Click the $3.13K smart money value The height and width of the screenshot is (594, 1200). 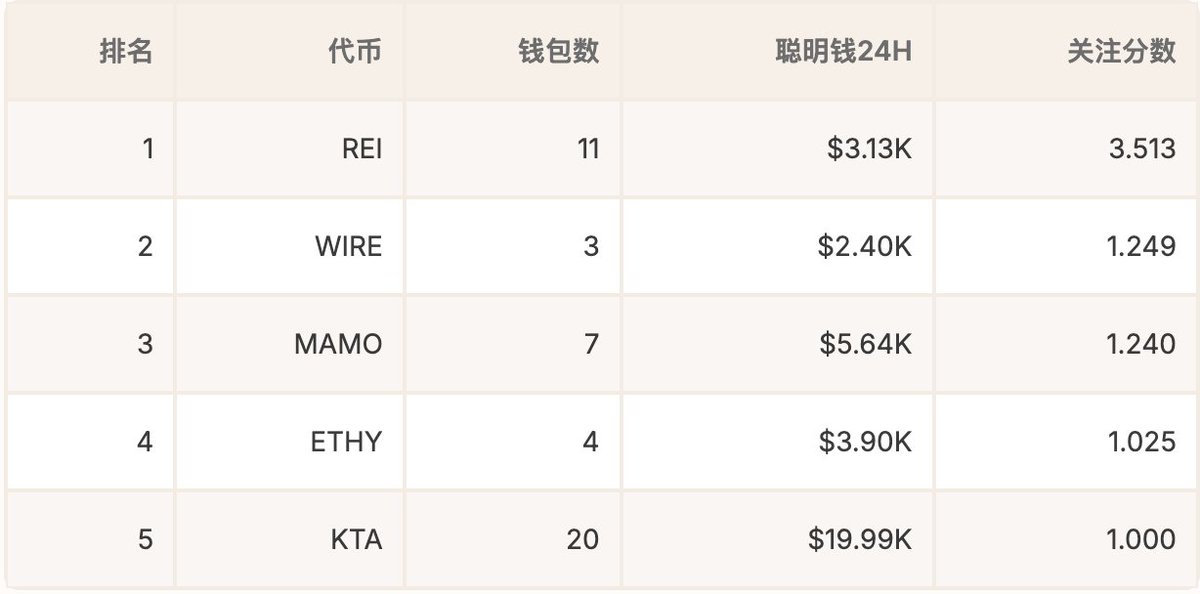[x=869, y=149]
